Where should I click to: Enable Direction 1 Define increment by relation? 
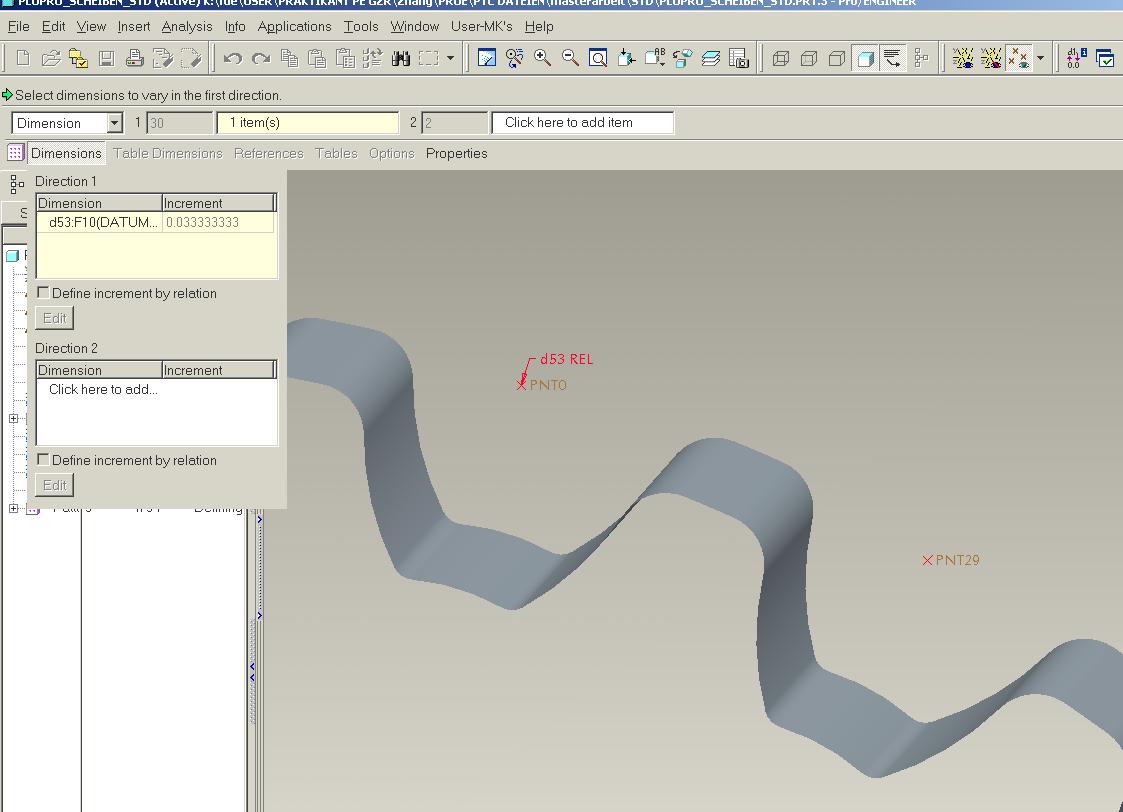tap(44, 293)
